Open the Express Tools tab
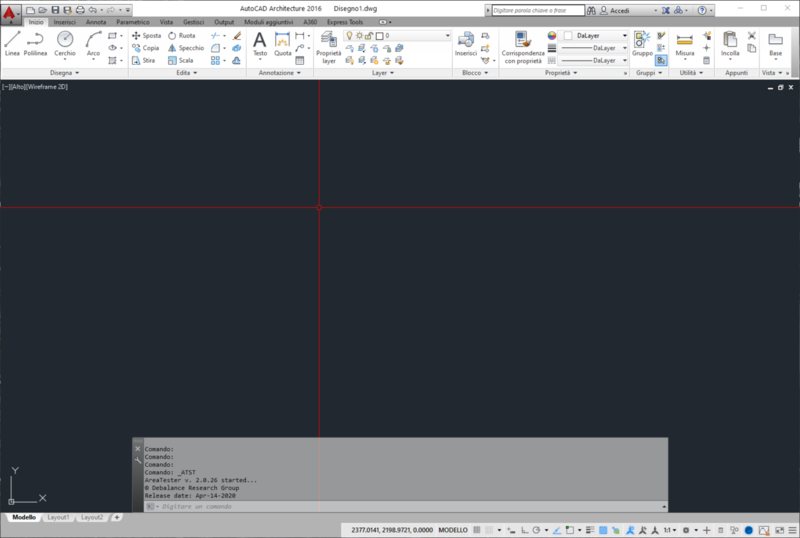The height and width of the screenshot is (538, 800). tap(345, 22)
